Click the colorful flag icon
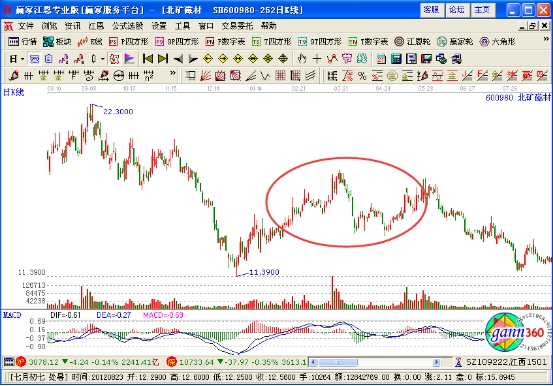This screenshot has height=386, width=553. point(129,59)
